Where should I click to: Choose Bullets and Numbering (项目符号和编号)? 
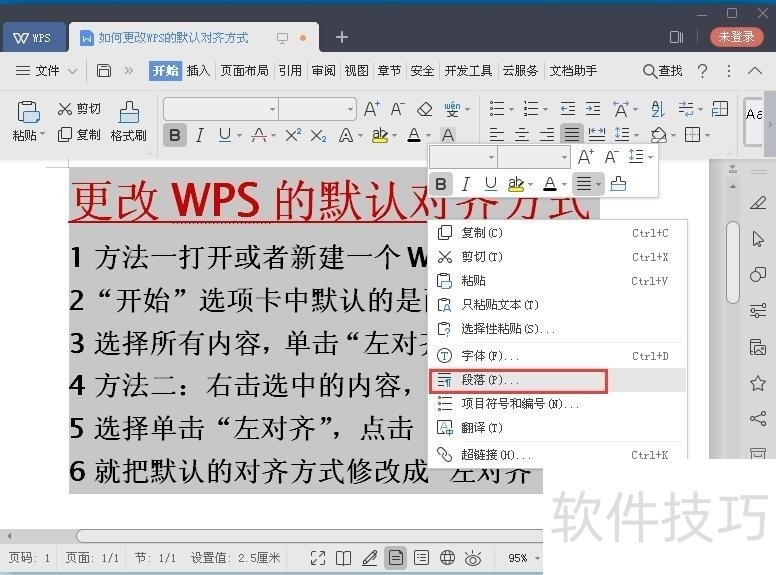[557, 404]
